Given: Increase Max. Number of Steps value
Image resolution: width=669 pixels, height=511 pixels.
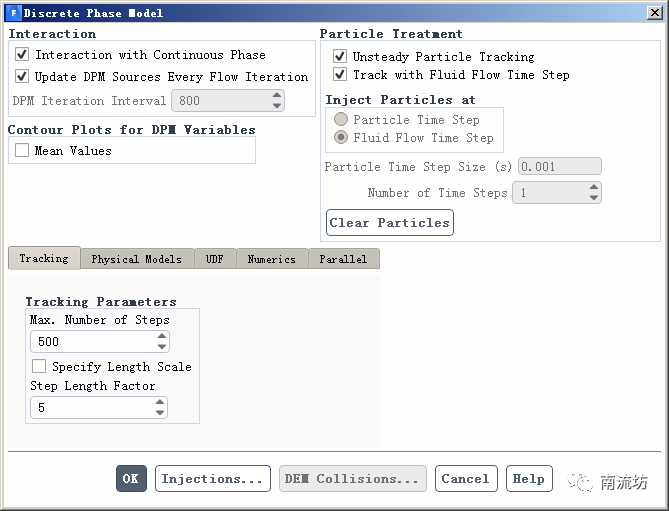Looking at the screenshot, I should click(x=160, y=337).
